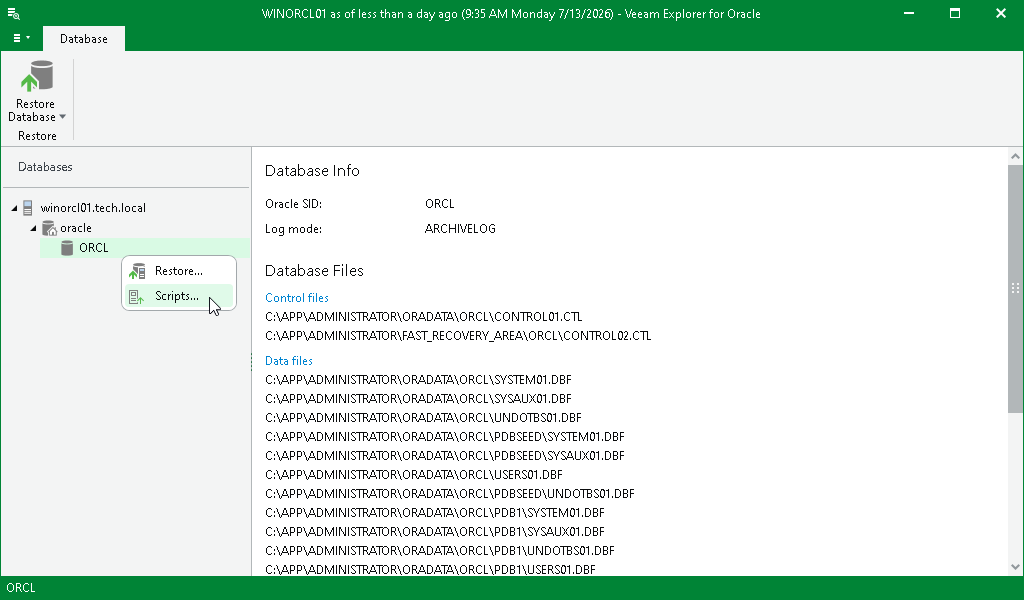Image resolution: width=1024 pixels, height=600 pixels.
Task: Click the ORCL database cylinder icon
Action: [x=67, y=247]
